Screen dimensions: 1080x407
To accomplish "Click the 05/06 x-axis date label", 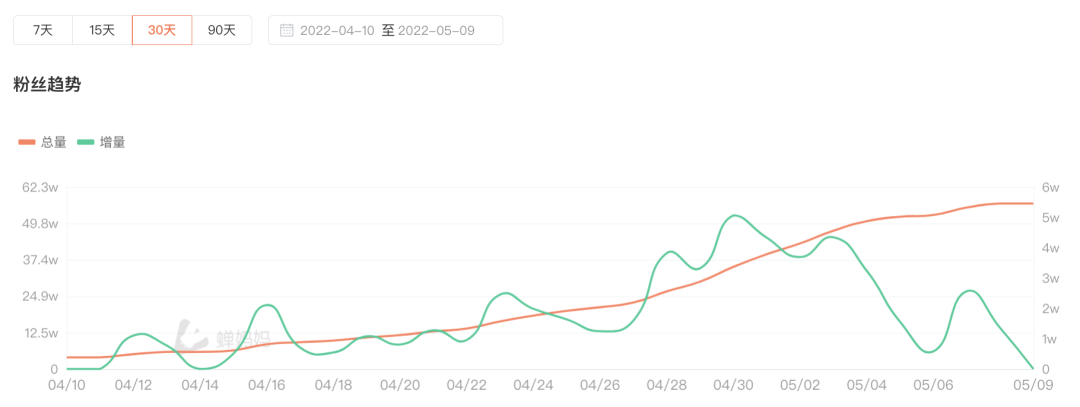I will point(934,385).
